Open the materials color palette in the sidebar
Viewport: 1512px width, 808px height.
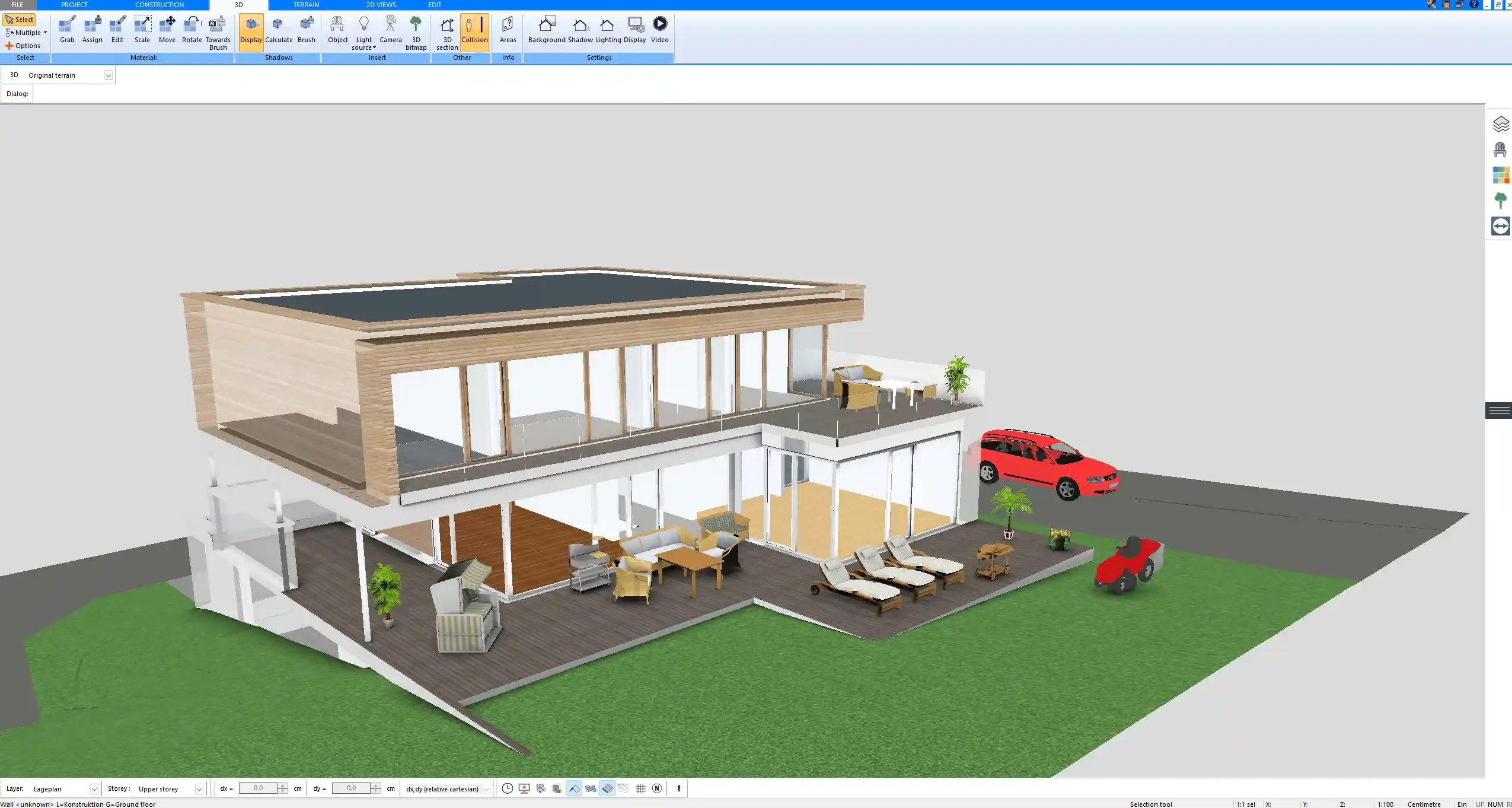pyautogui.click(x=1501, y=174)
